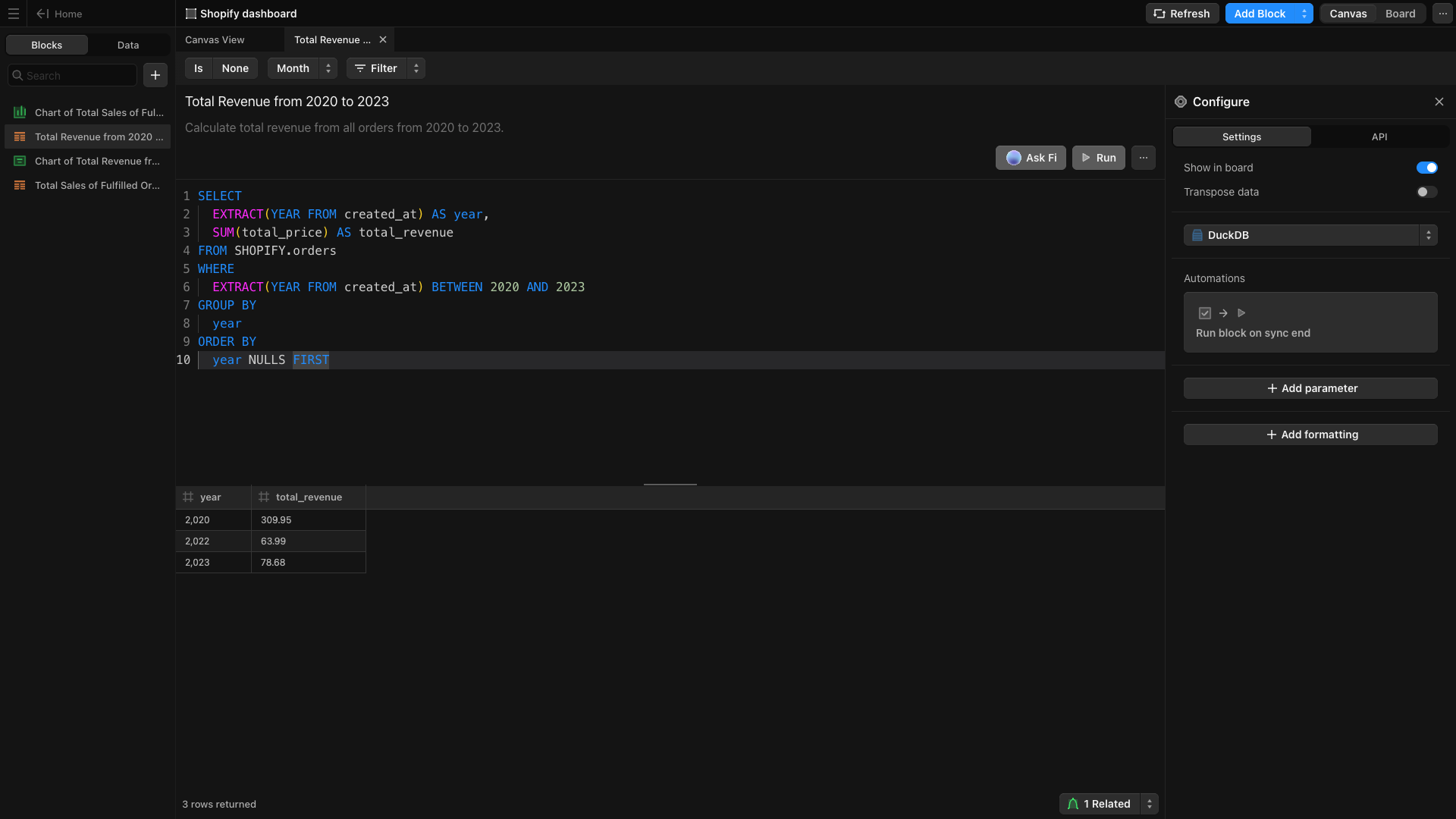Click the Refresh button
This screenshot has width=1456, height=819.
click(1182, 14)
